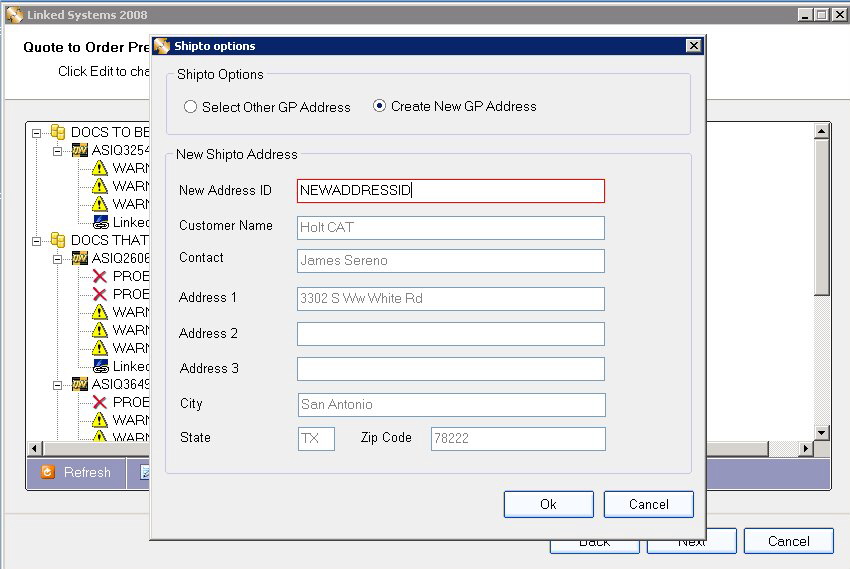Select the ASIQ2606 tree row text
The width and height of the screenshot is (850, 569).
(x=120, y=258)
